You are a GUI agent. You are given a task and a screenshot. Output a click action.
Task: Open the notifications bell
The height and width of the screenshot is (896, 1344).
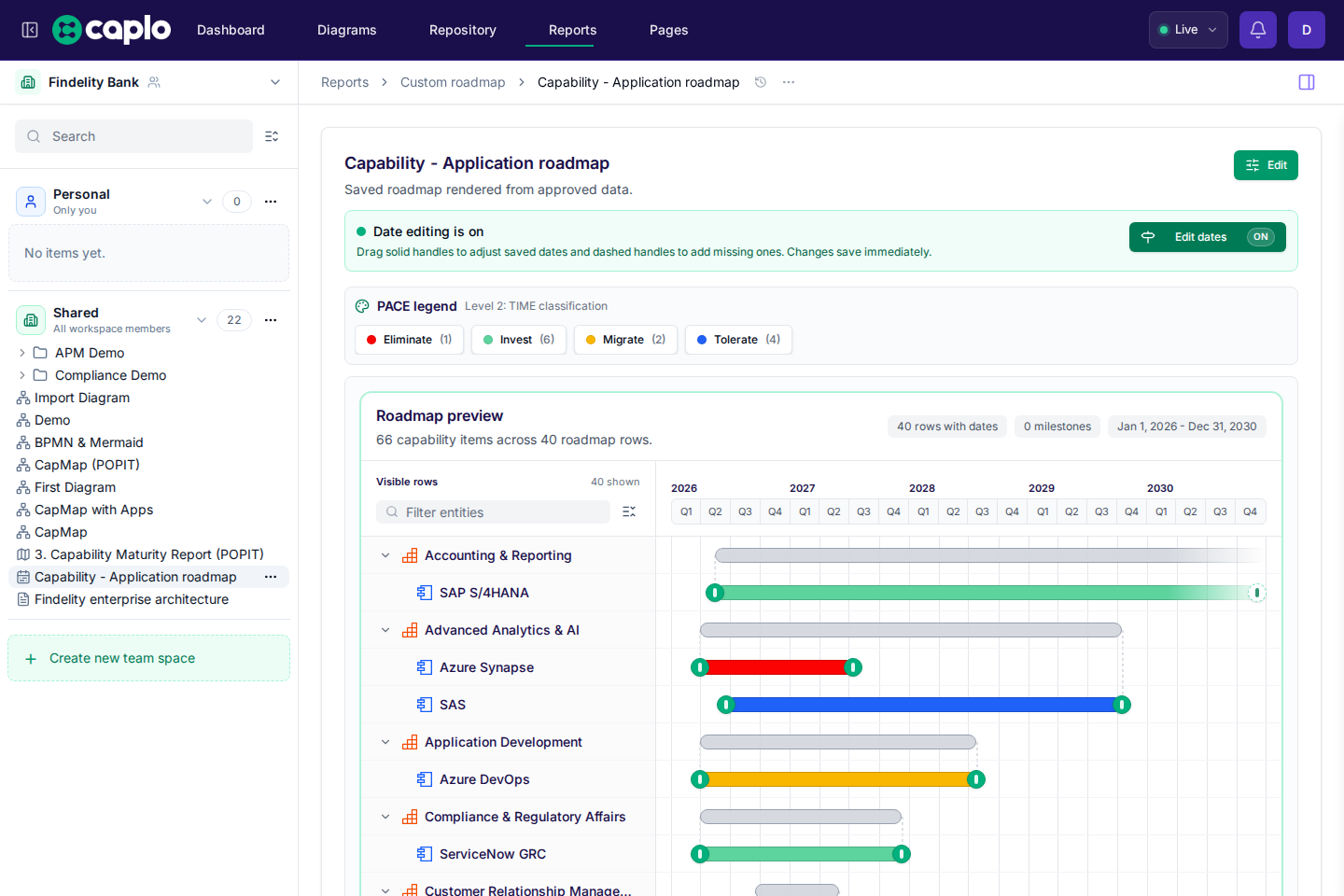(x=1258, y=30)
